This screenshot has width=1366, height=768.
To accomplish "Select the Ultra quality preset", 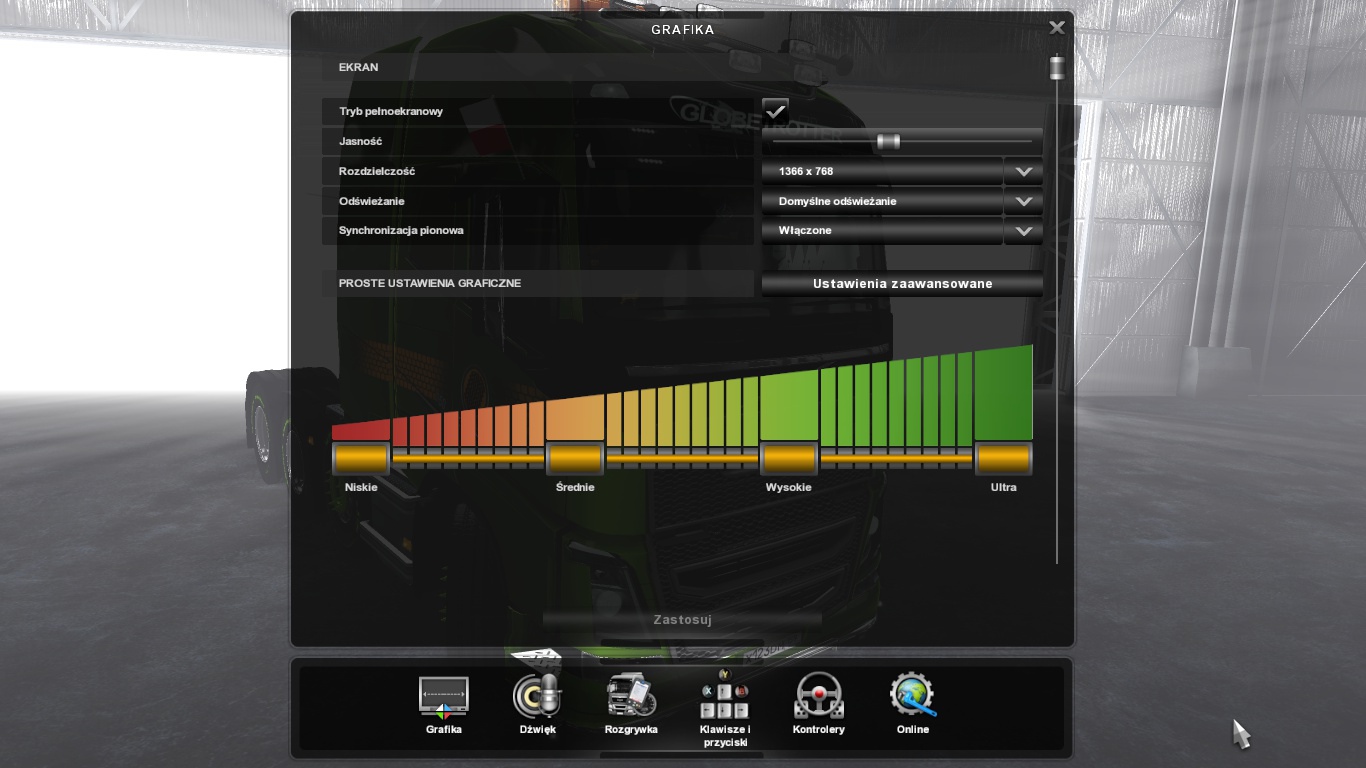I will tap(1003, 459).
